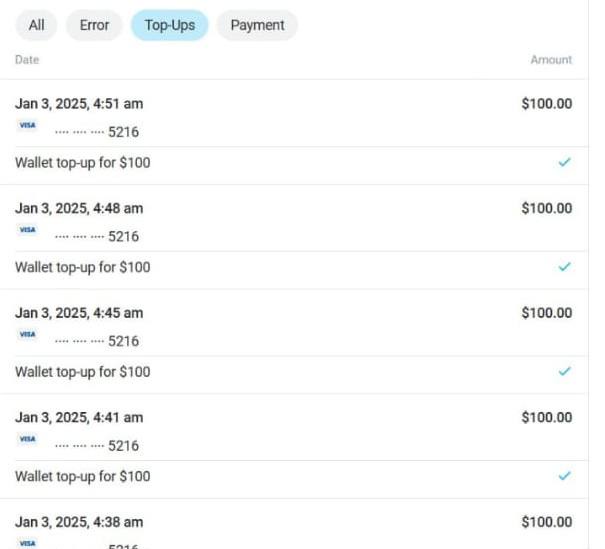The image size is (605, 549).
Task: Click the Wallet top-up description for 4:41 am
Action: [83, 476]
